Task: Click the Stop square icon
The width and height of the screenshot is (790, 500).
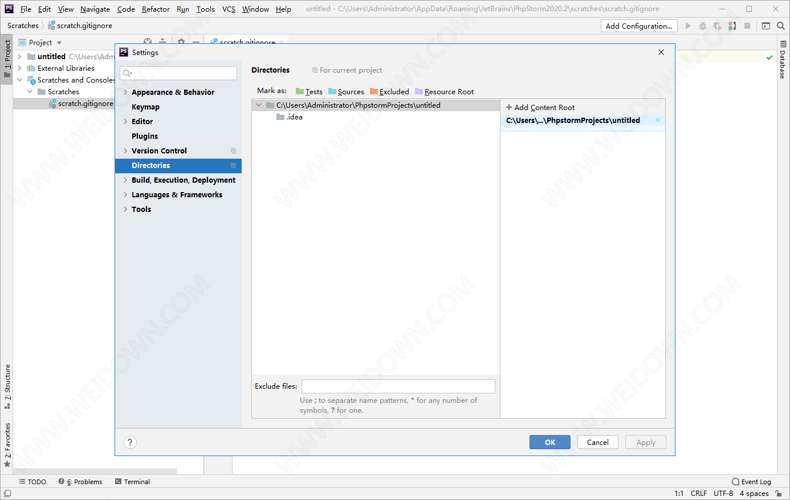Action: click(x=747, y=26)
